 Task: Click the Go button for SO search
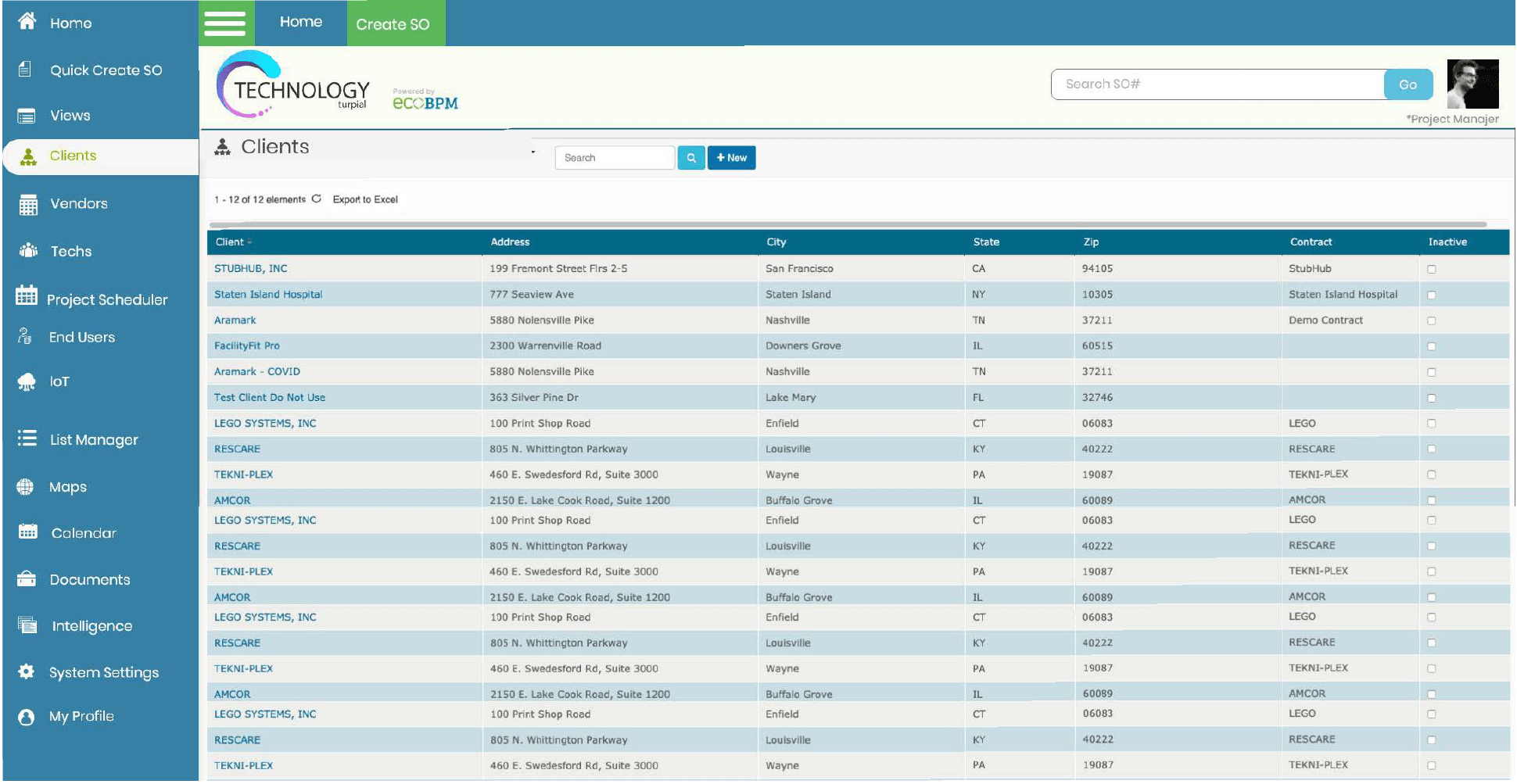tap(1408, 84)
